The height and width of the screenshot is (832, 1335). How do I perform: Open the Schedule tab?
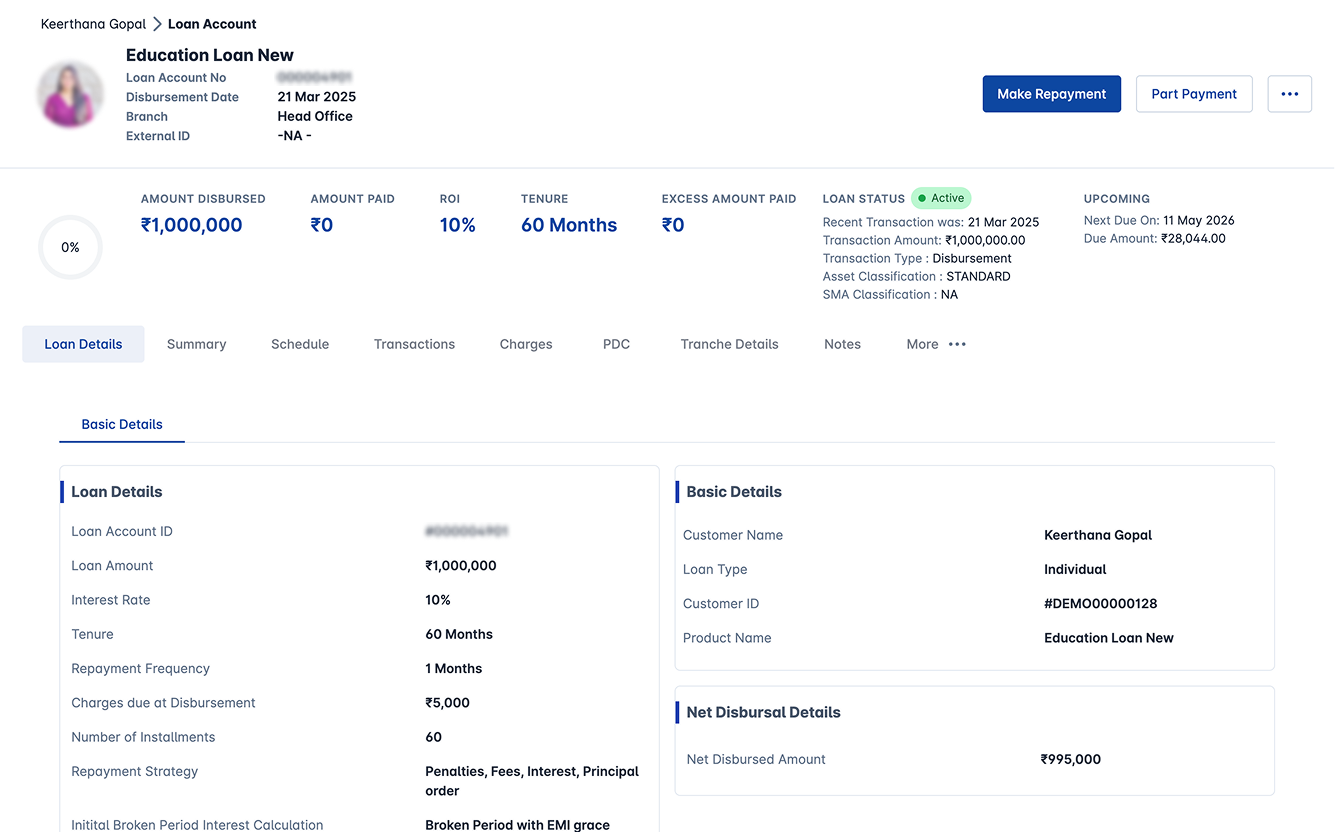[x=300, y=344]
